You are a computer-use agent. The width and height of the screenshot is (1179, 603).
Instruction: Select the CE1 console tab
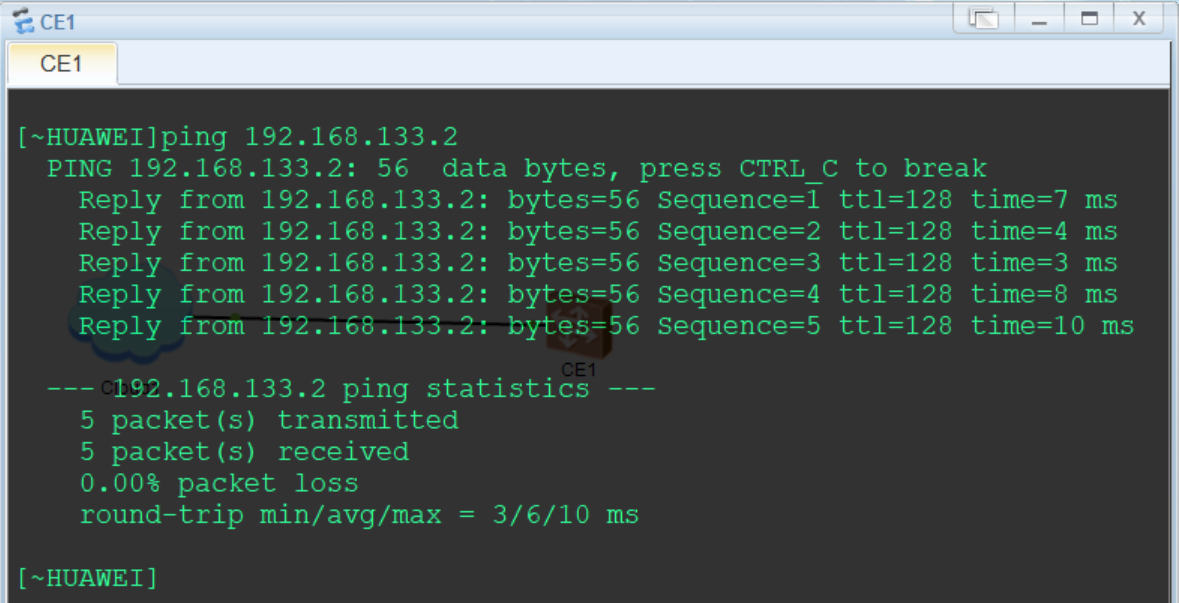coord(61,64)
